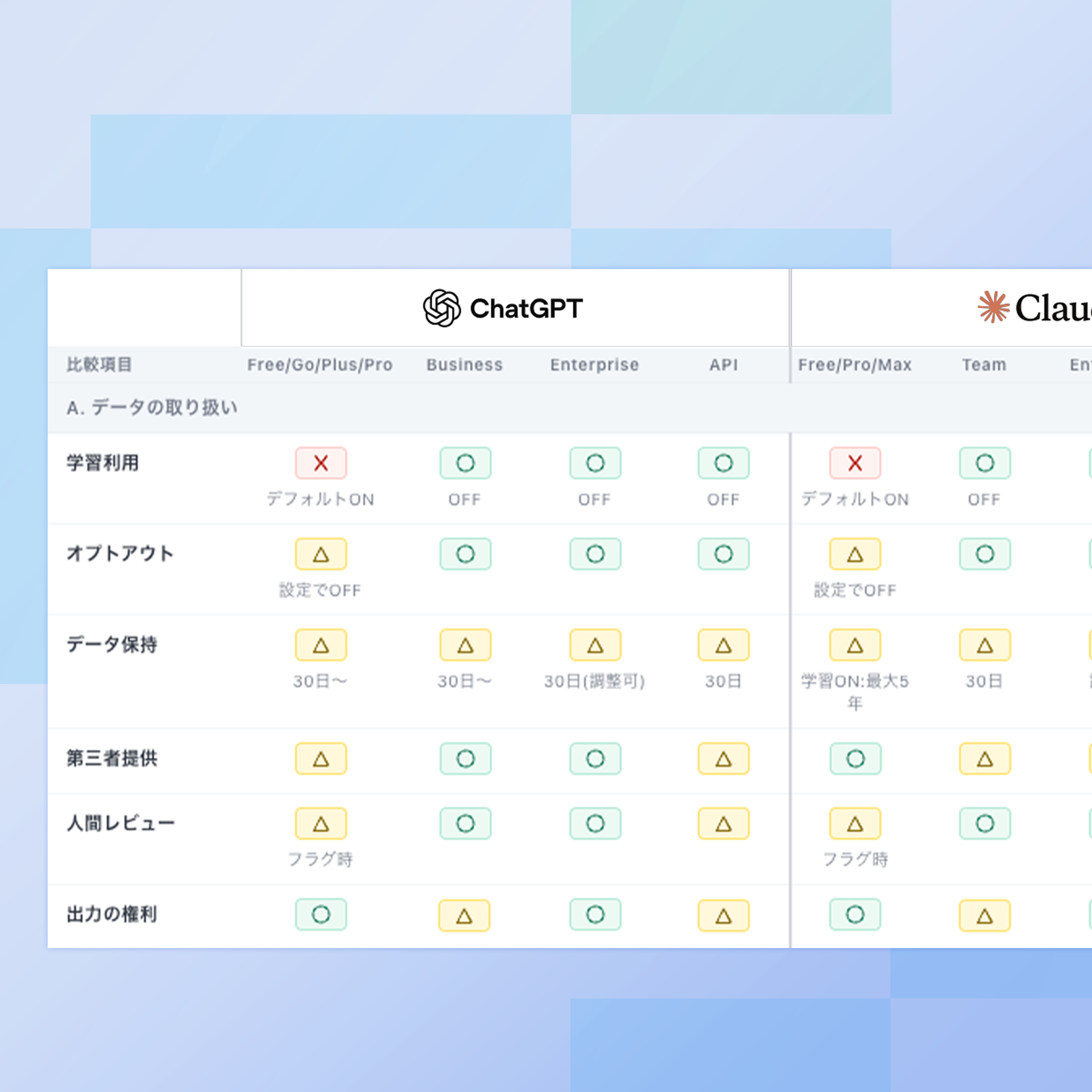Image resolution: width=1092 pixels, height=1092 pixels.
Task: Click the Claude starburst logo
Action: click(993, 307)
